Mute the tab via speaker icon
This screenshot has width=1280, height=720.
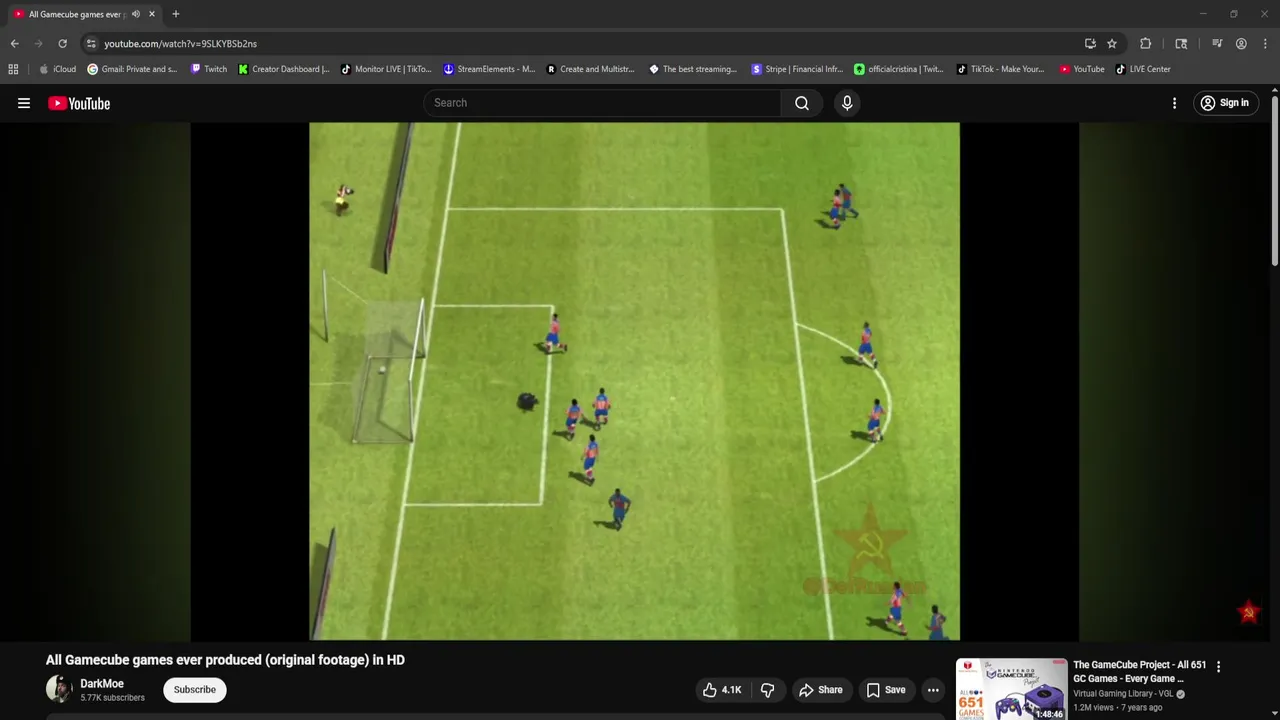coord(136,14)
